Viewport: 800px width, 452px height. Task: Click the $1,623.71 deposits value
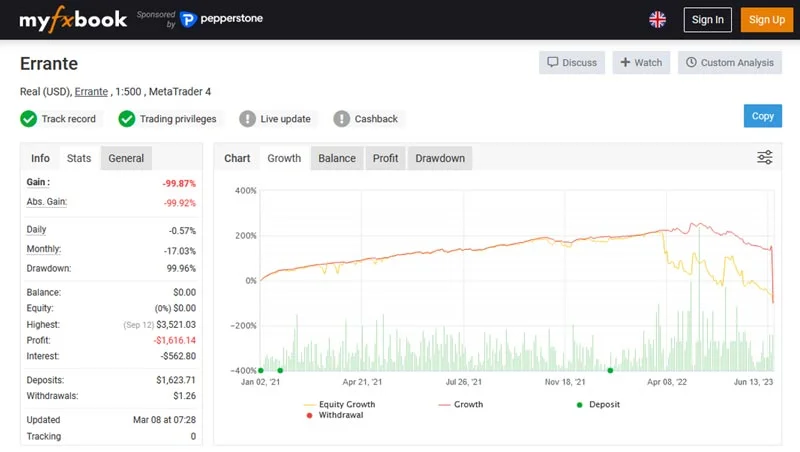176,380
